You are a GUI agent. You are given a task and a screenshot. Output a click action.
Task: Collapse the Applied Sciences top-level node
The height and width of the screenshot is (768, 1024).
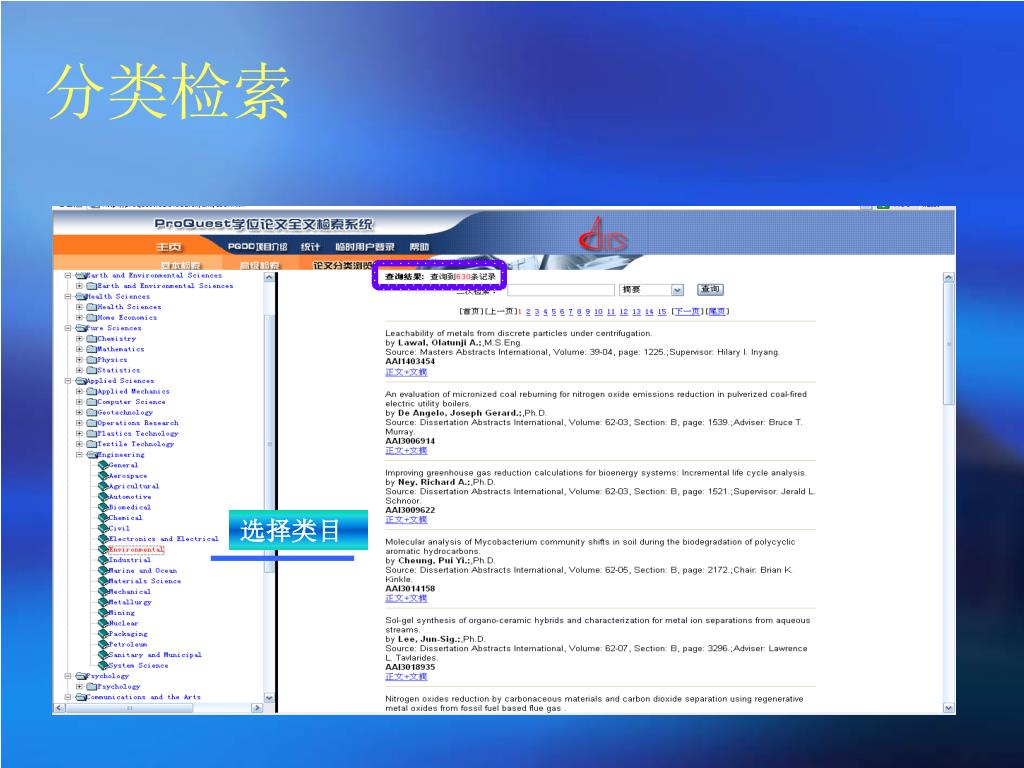tap(68, 381)
